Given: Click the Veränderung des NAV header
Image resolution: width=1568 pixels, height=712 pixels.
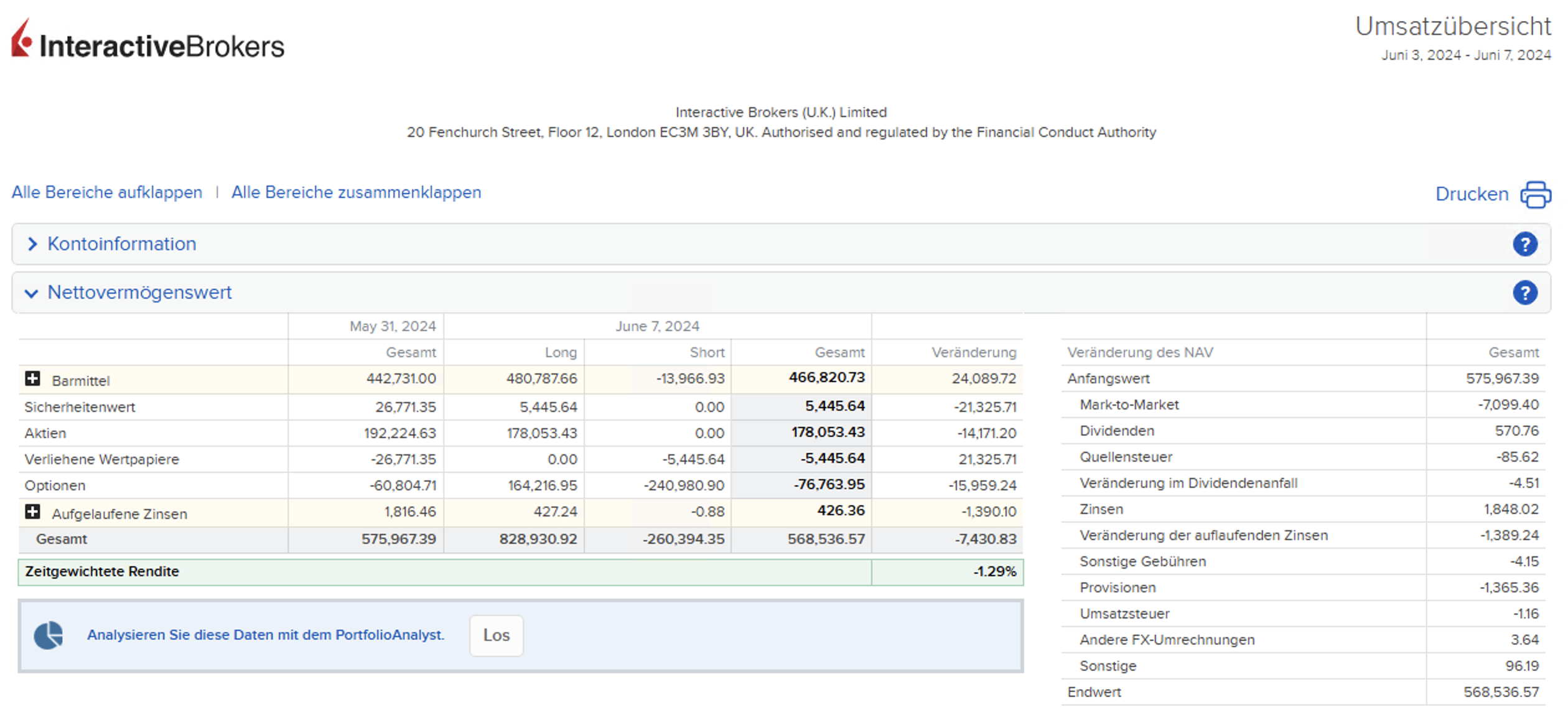Looking at the screenshot, I should click(x=1140, y=352).
